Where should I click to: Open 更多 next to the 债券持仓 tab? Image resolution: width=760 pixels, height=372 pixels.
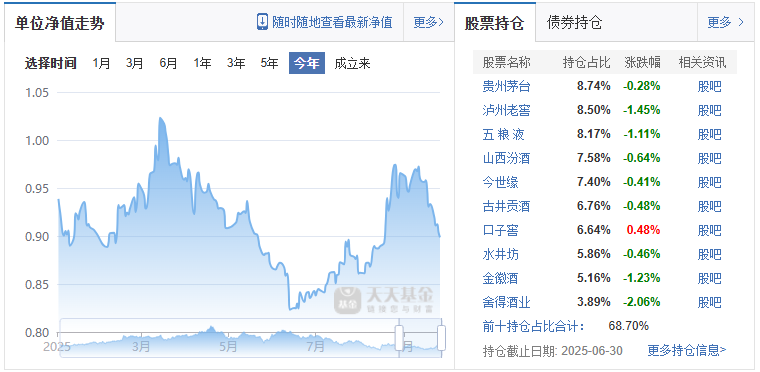click(x=726, y=22)
